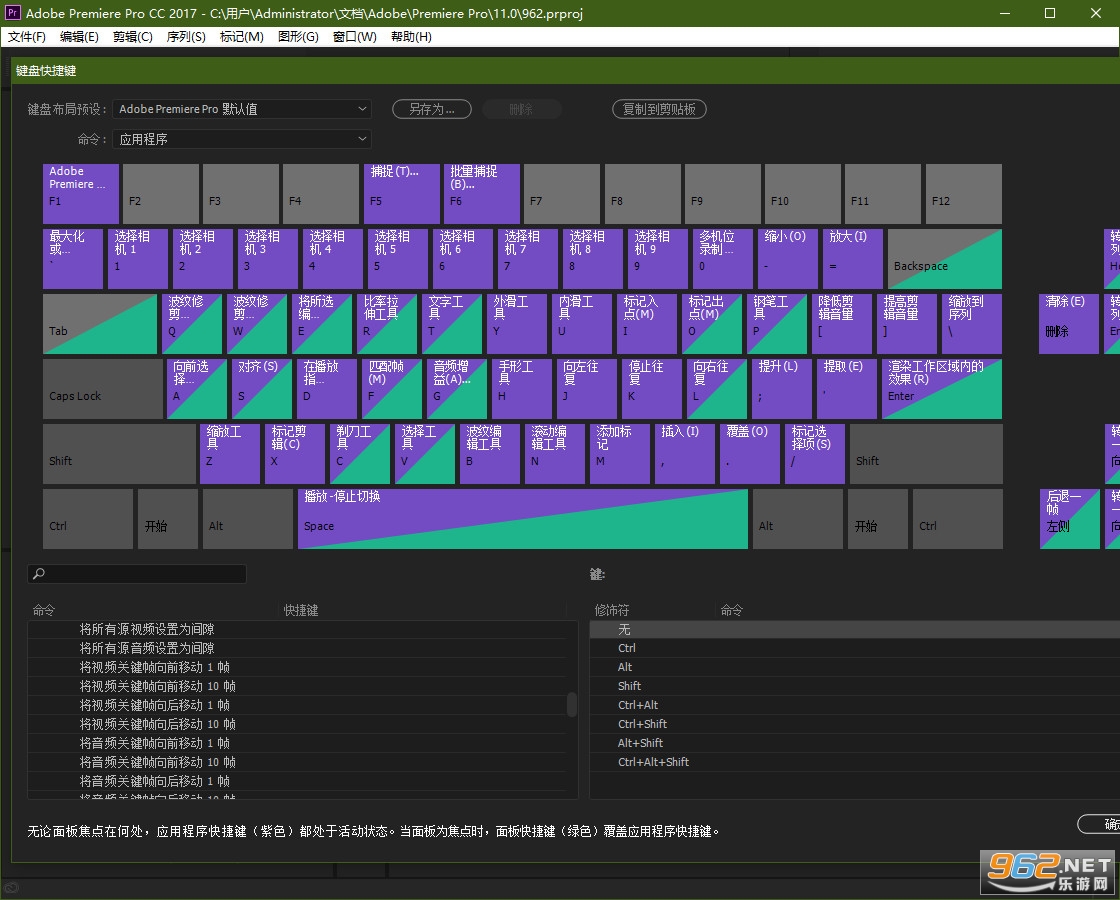This screenshot has width=1120, height=900.
Task: Select the H 手形工具 key
Action: coord(521,389)
